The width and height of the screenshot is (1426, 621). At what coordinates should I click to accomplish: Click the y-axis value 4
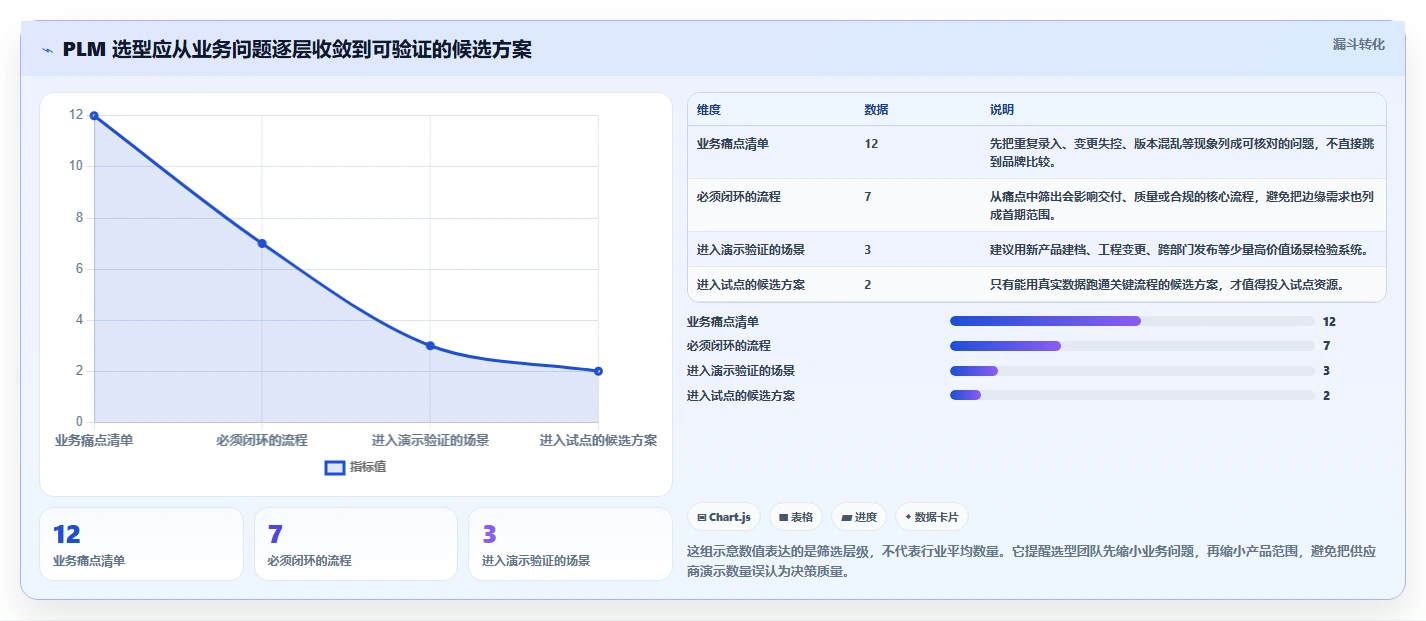(79, 320)
